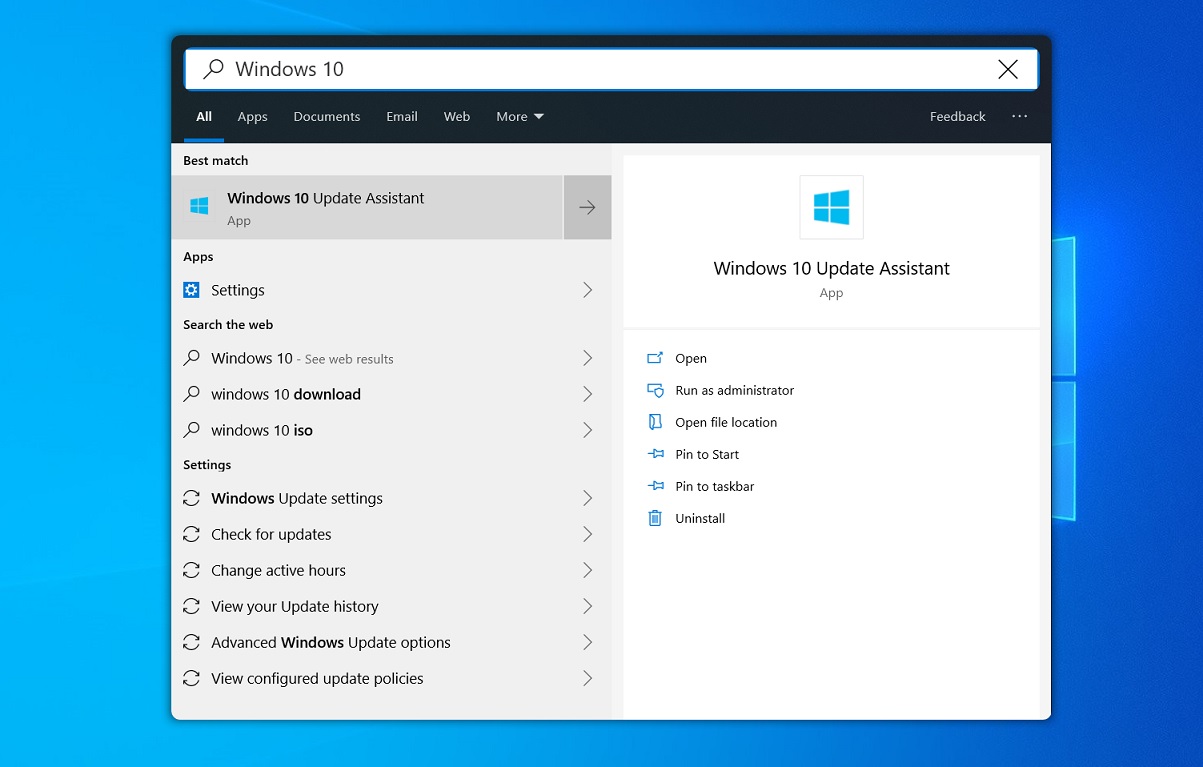
Task: Open View your Update history
Action: point(295,606)
